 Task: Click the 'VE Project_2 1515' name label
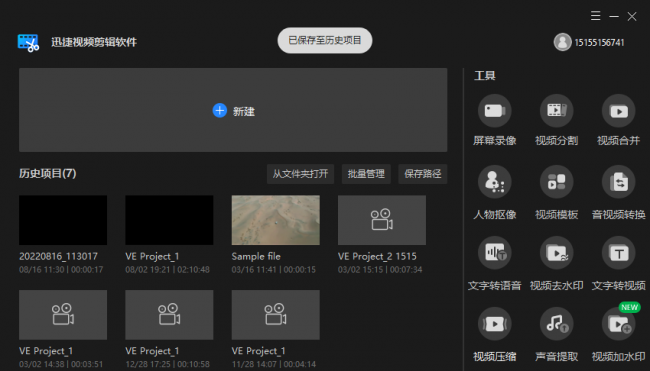pos(377,256)
